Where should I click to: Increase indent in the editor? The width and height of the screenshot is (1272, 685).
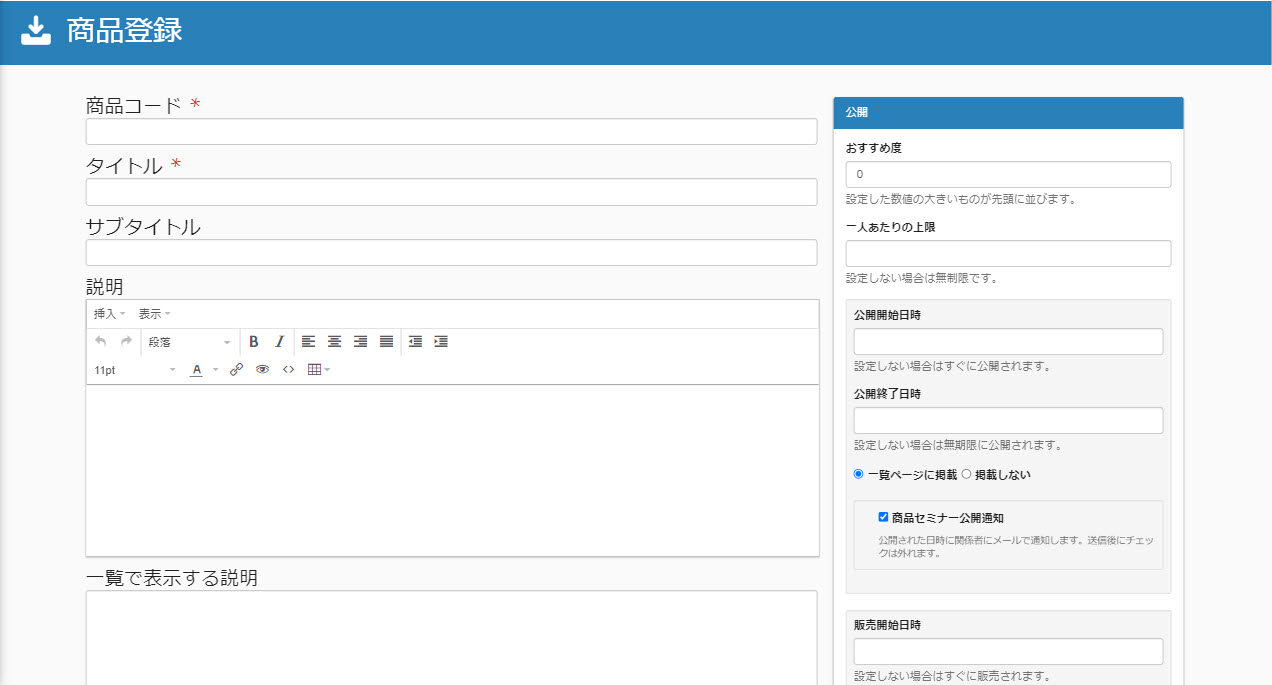click(441, 342)
